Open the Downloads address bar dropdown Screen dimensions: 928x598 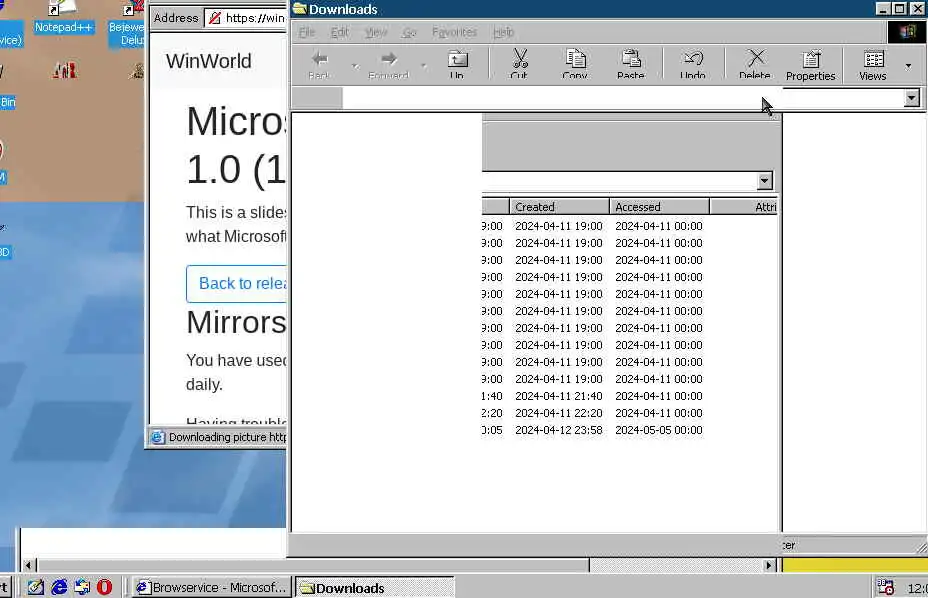[911, 98]
